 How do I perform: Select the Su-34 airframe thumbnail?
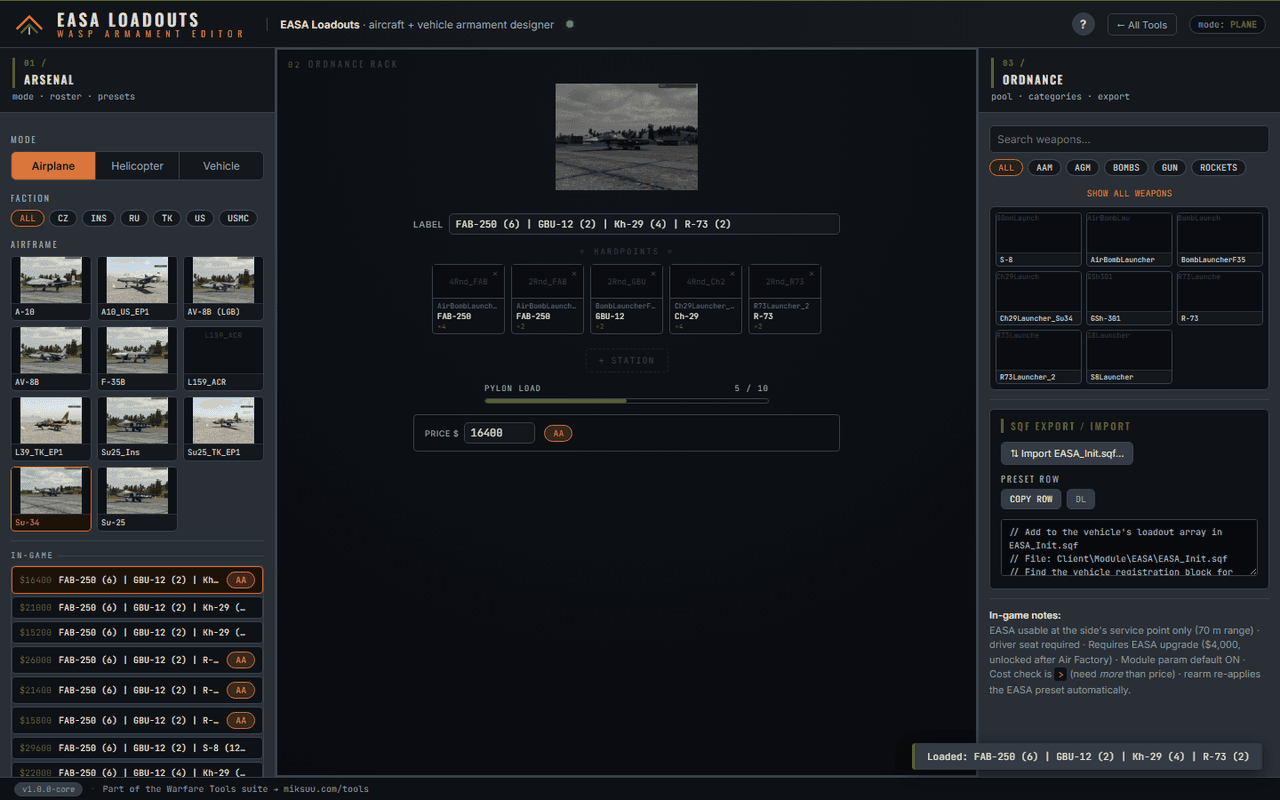click(x=51, y=498)
